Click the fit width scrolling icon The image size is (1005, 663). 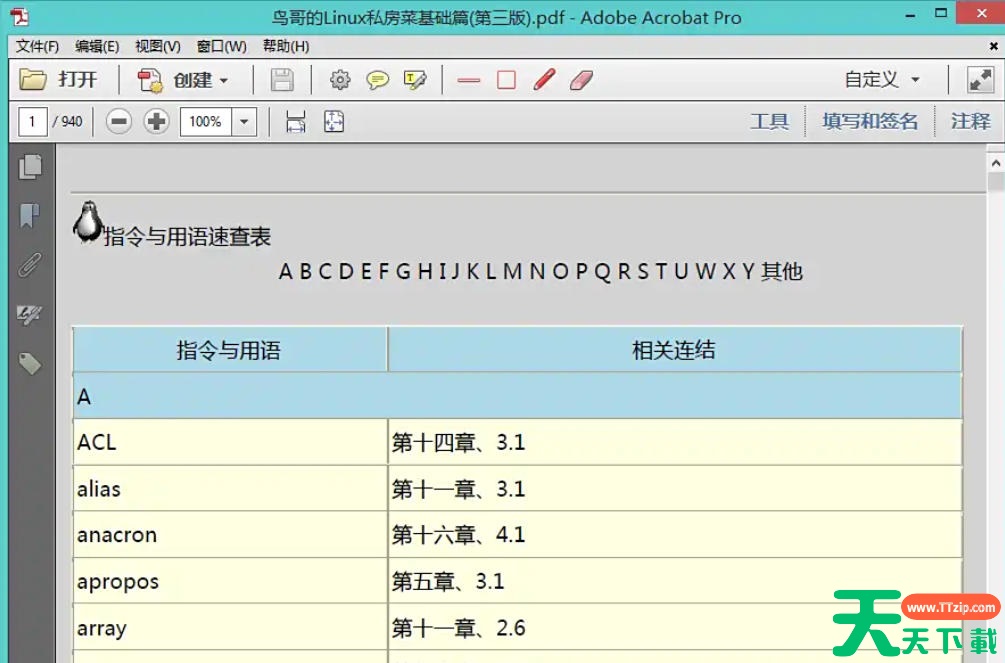[x=295, y=122]
